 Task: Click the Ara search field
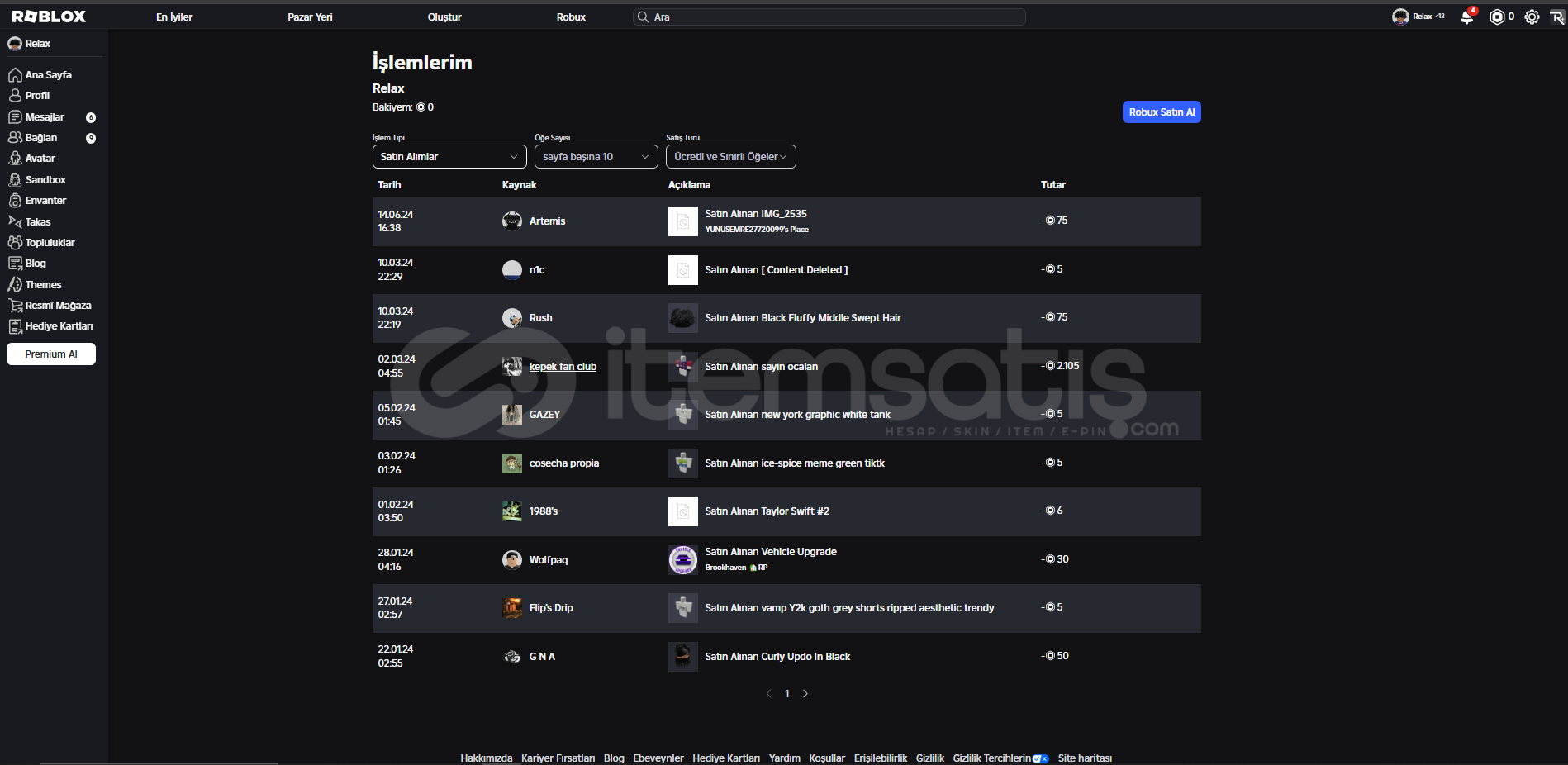tap(829, 17)
